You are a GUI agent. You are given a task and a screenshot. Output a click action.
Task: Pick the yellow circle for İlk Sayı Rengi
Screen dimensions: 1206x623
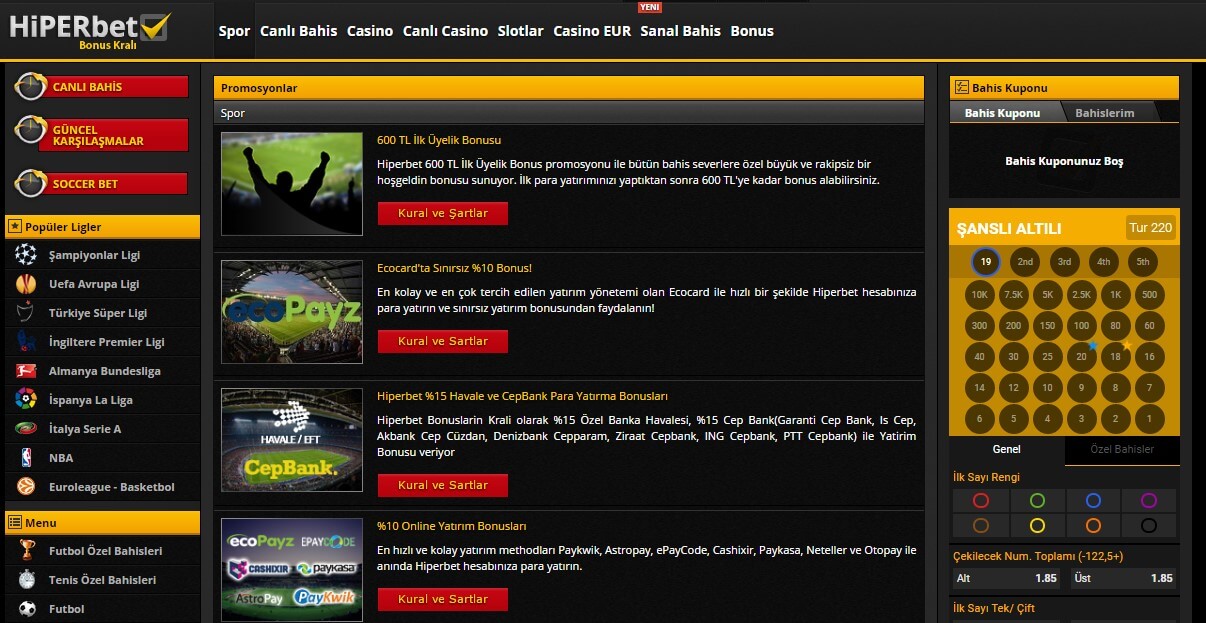click(x=1037, y=525)
